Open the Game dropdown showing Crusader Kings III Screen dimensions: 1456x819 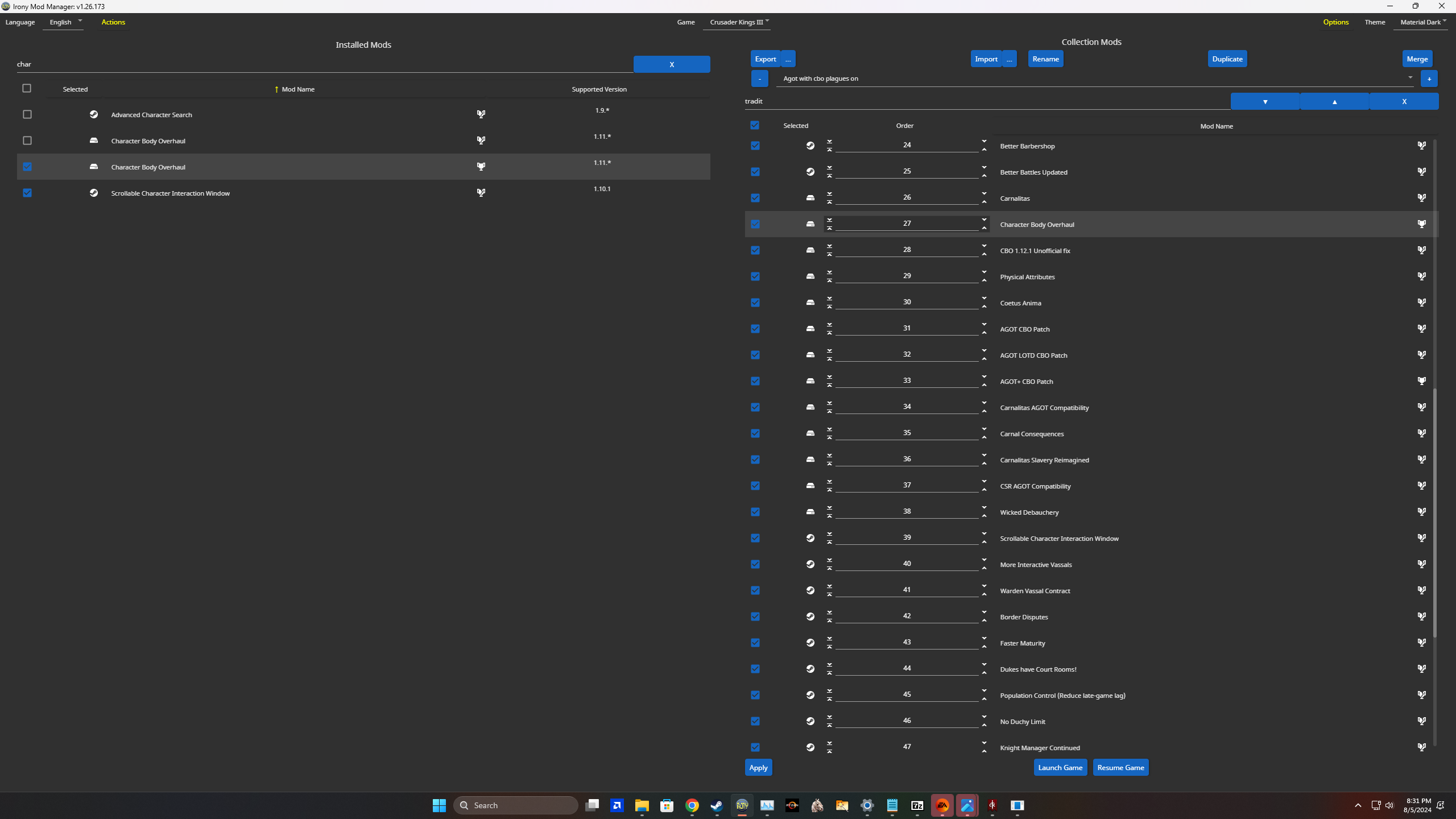coord(737,22)
